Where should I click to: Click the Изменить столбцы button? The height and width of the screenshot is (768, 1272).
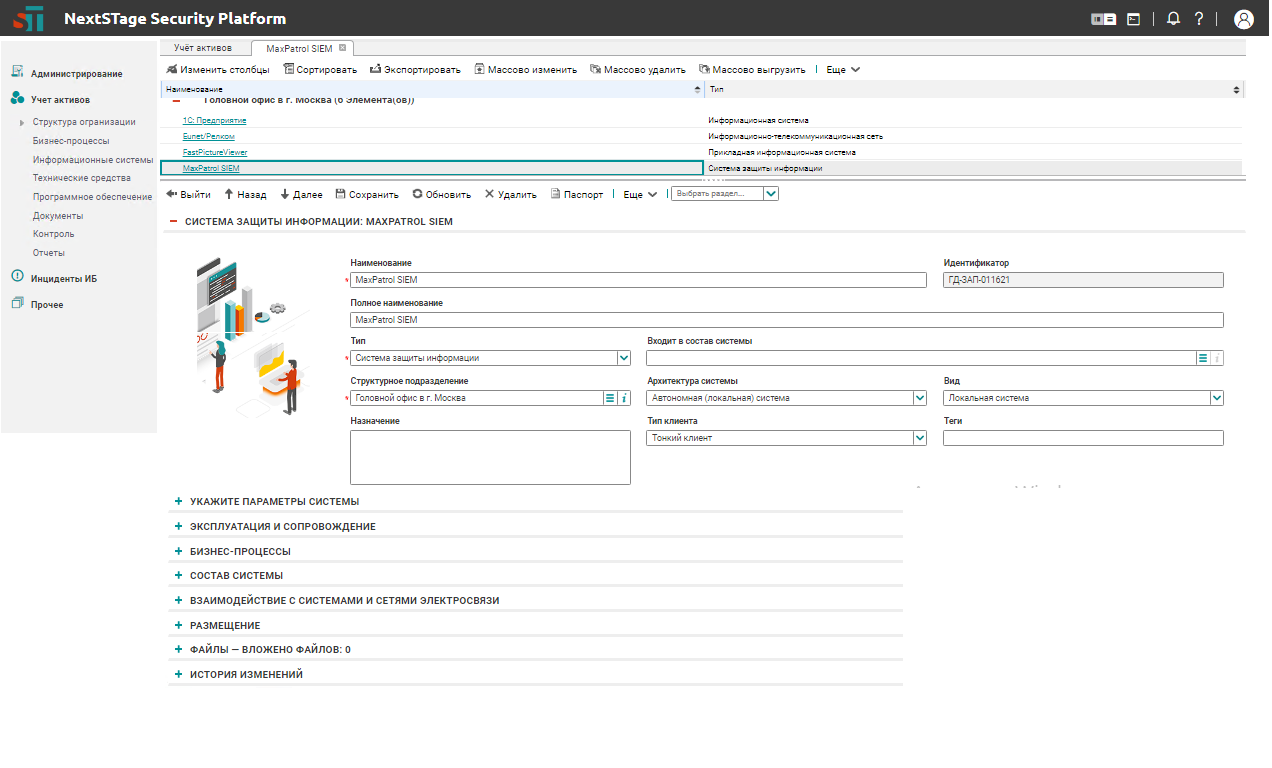pyautogui.click(x=217, y=70)
